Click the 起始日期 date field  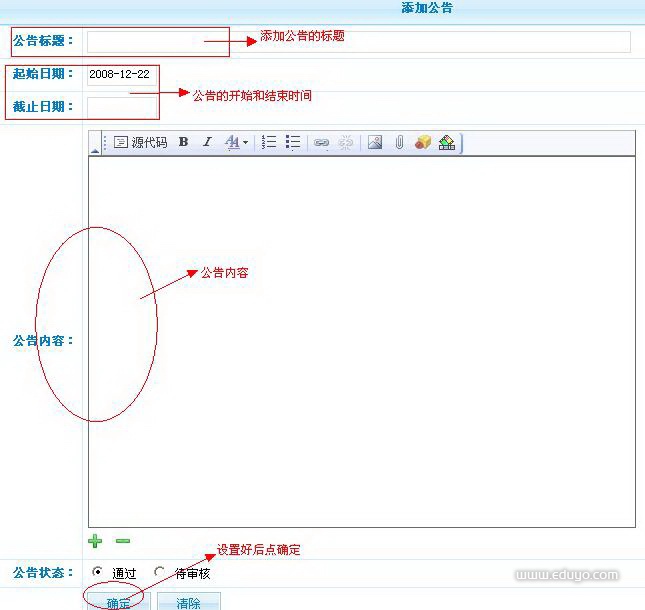pos(121,75)
